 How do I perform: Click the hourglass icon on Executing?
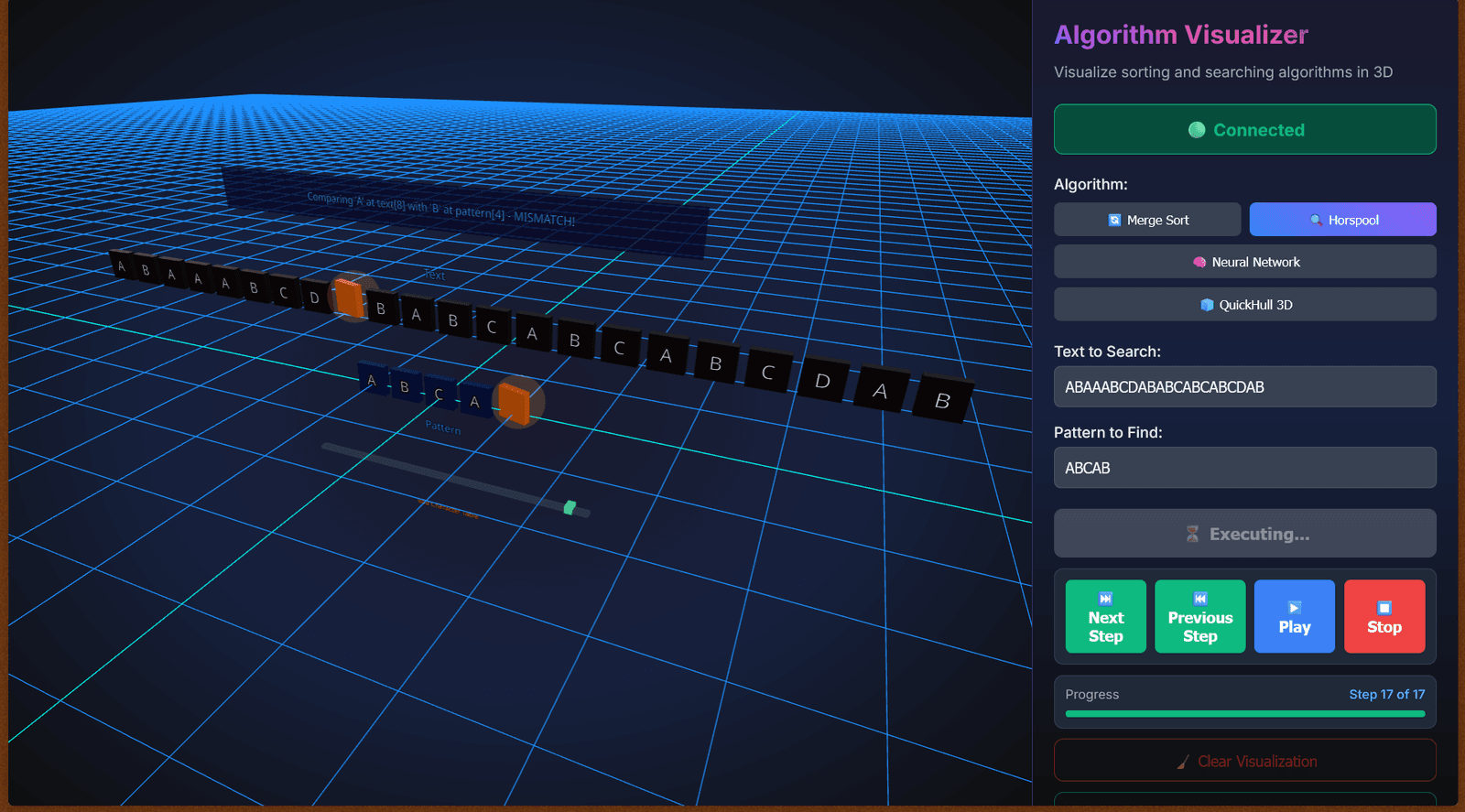(1192, 534)
